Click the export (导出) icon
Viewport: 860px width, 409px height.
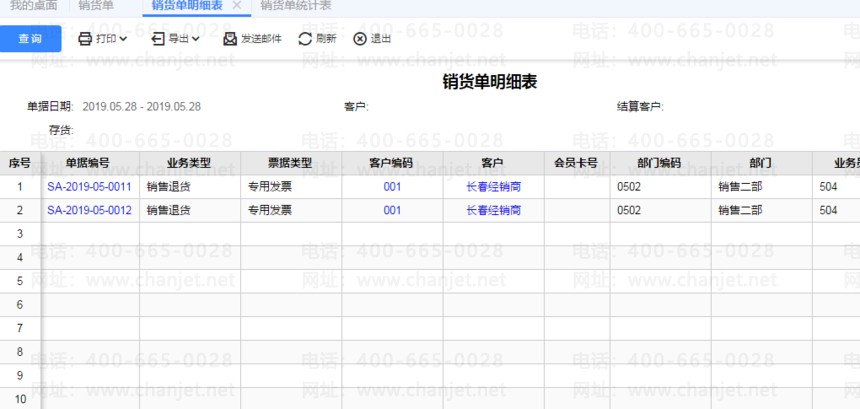158,40
